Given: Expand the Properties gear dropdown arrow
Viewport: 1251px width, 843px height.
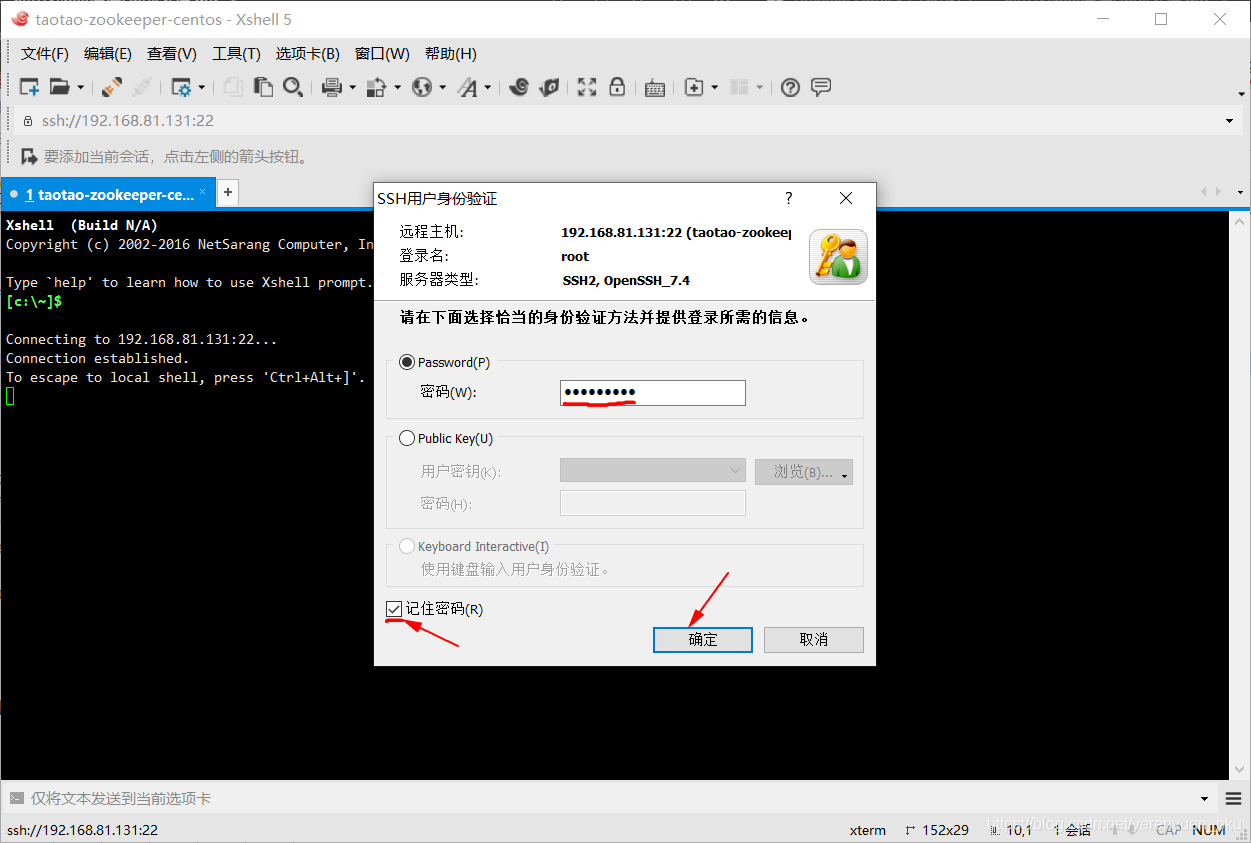Looking at the screenshot, I should click(x=201, y=88).
